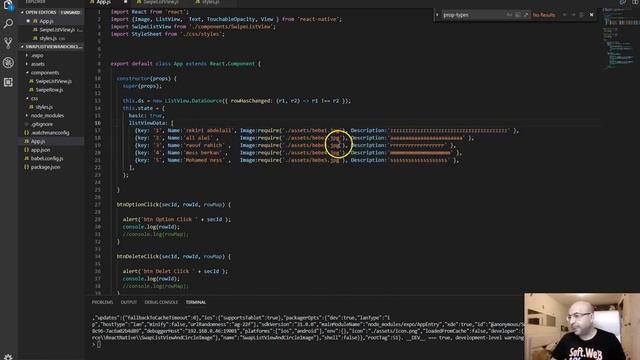Go to next match in find widget

click(x=573, y=15)
